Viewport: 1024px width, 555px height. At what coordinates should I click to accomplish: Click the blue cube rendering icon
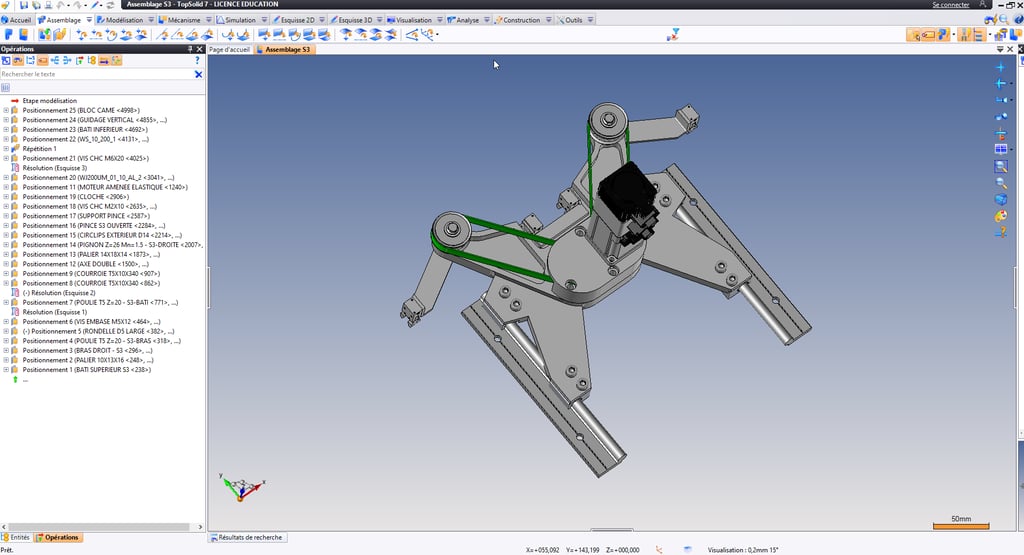click(x=1000, y=199)
